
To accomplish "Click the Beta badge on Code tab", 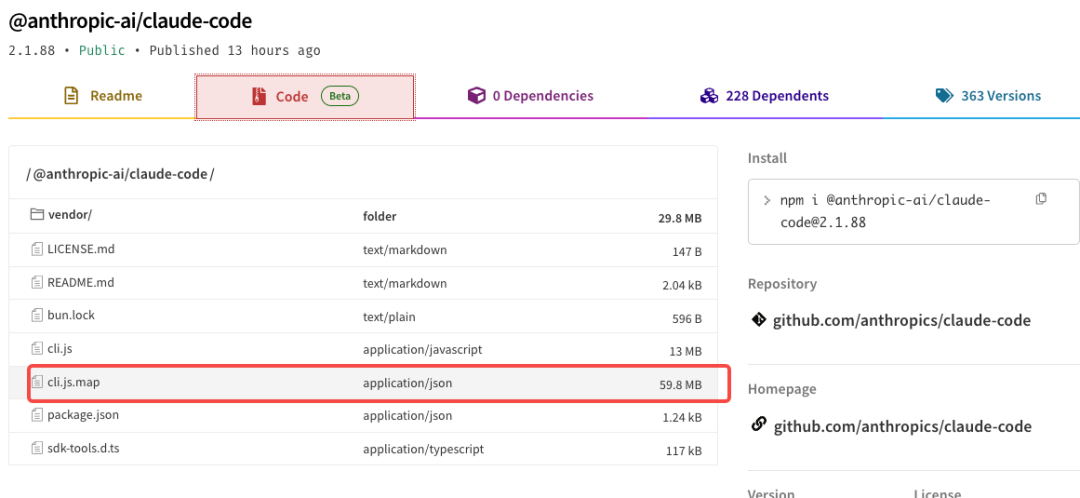I will (340, 96).
